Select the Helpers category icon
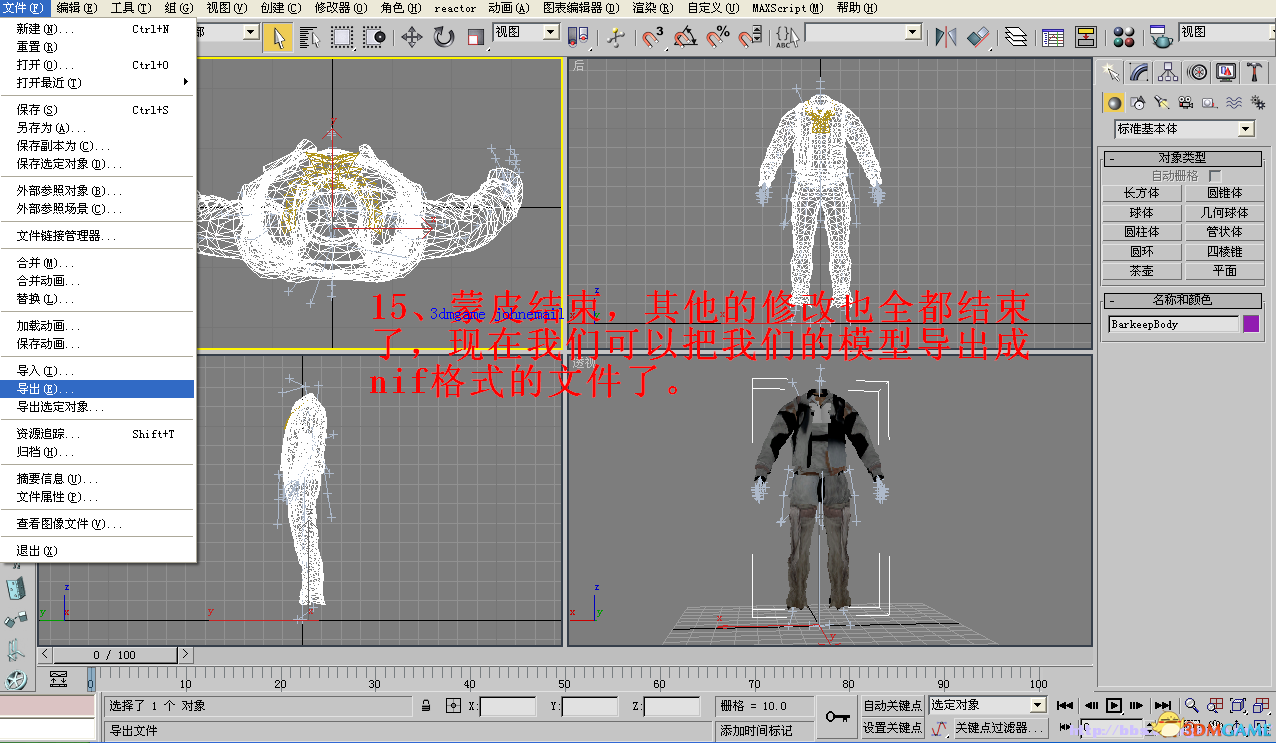Screen dimensions: 1276x743 tap(1210, 102)
